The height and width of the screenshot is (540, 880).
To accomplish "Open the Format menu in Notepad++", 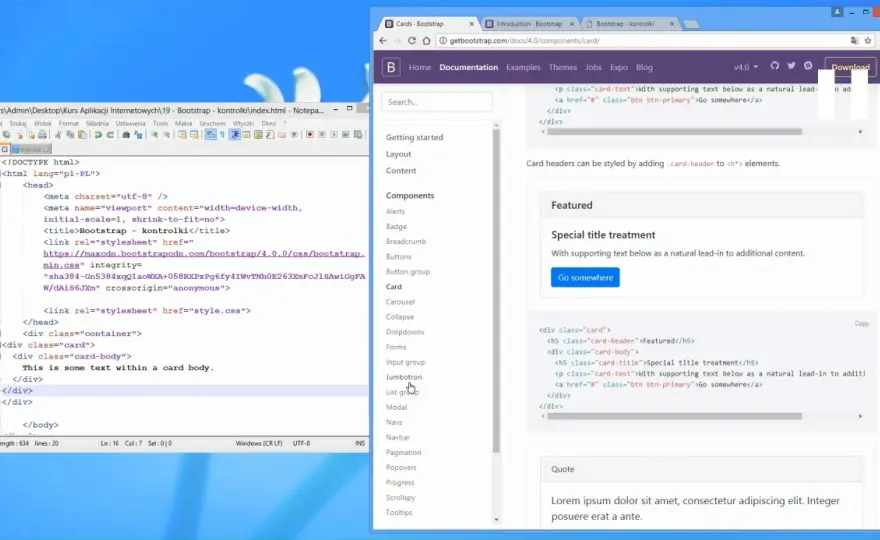I will pyautogui.click(x=68, y=123).
